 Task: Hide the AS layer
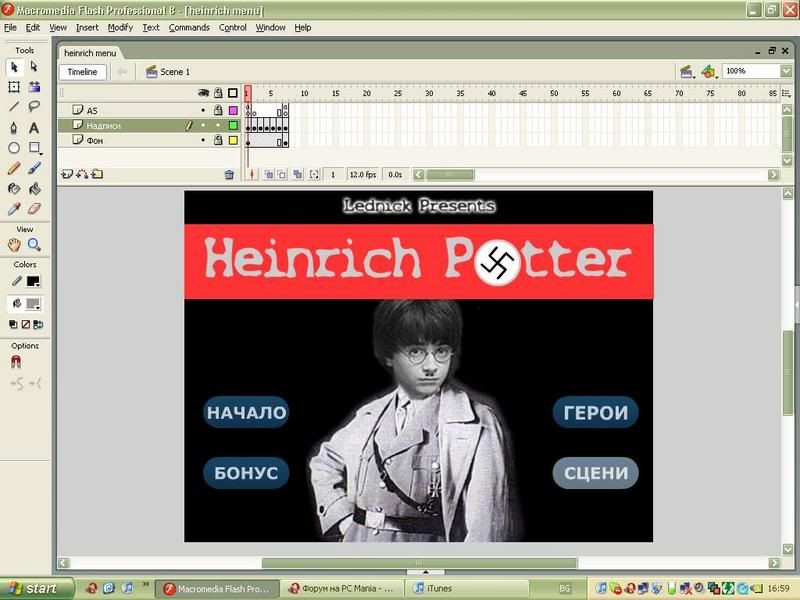[203, 110]
